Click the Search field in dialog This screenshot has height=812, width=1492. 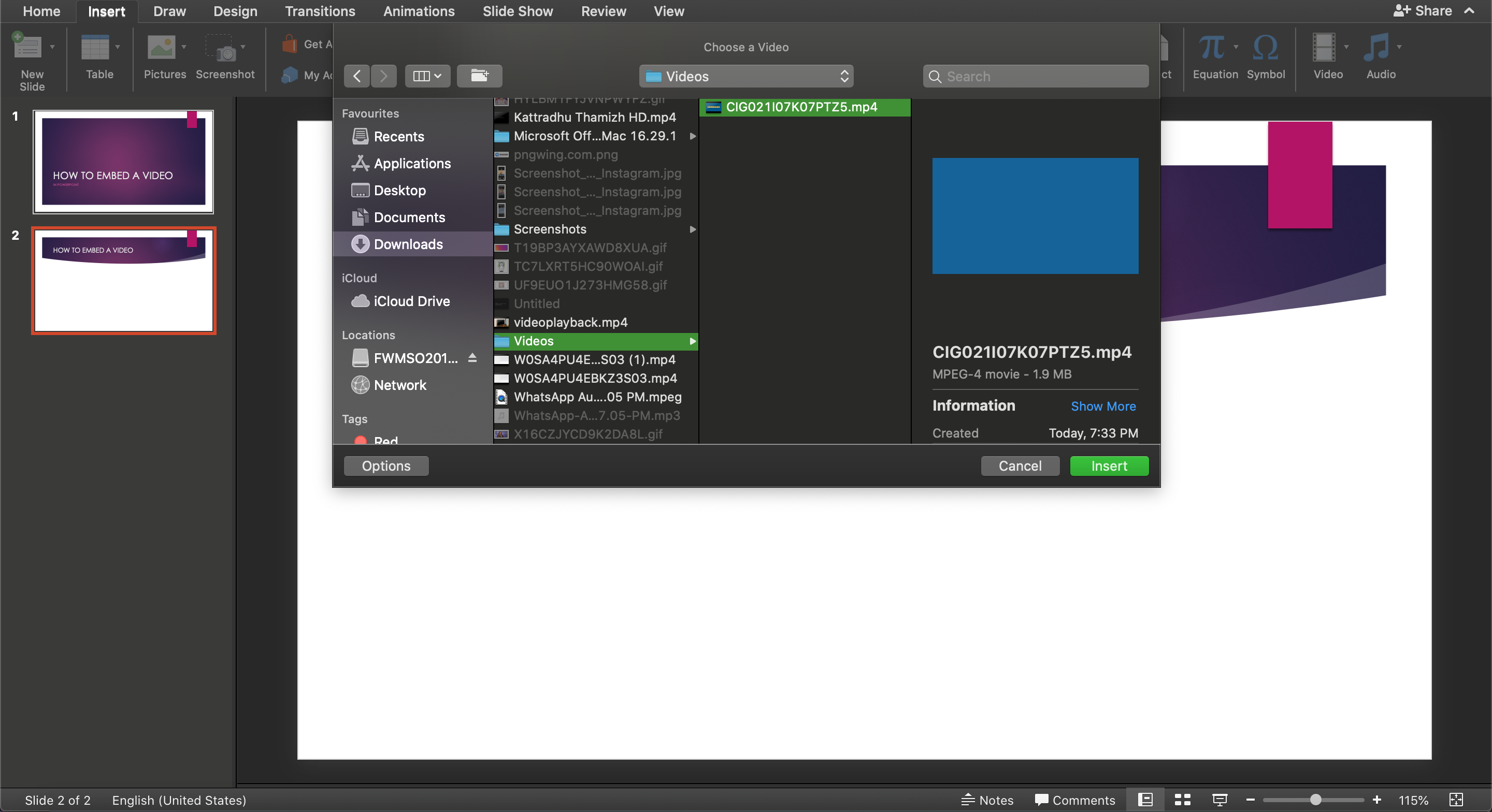coord(1036,76)
